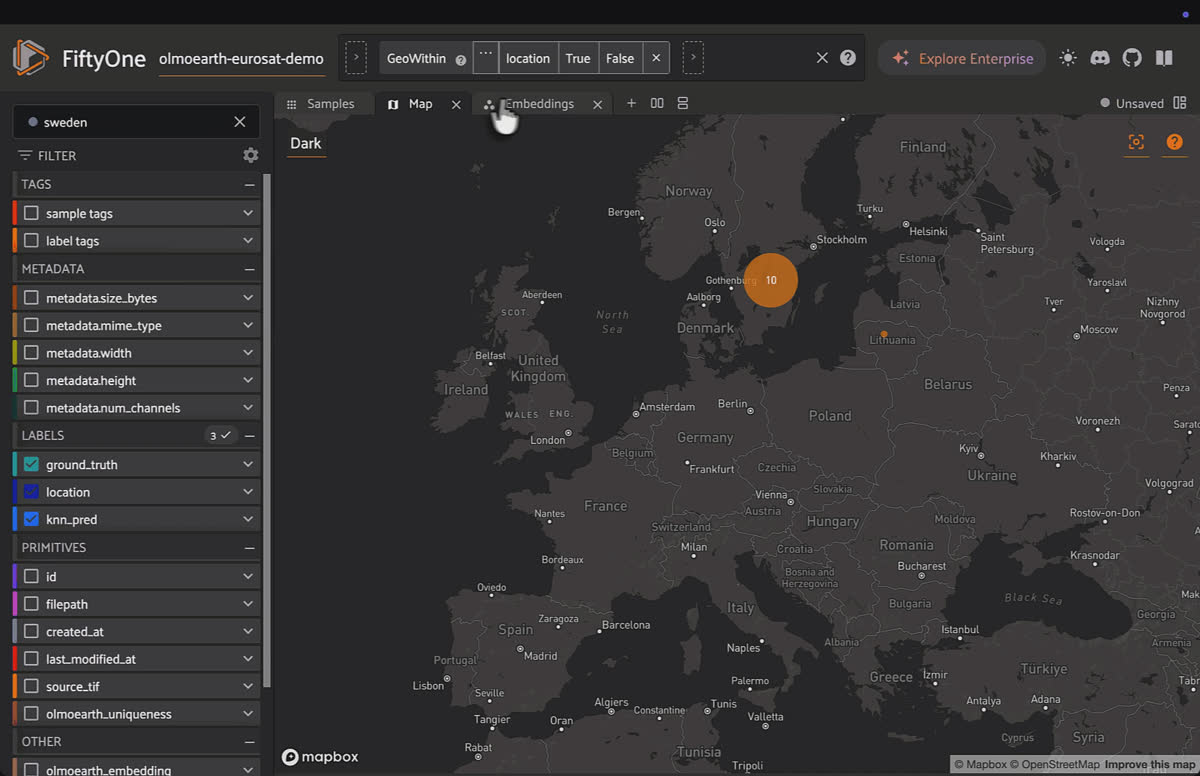This screenshot has width=1200, height=776.
Task: Click the FiftyOne logo icon
Action: click(30, 58)
